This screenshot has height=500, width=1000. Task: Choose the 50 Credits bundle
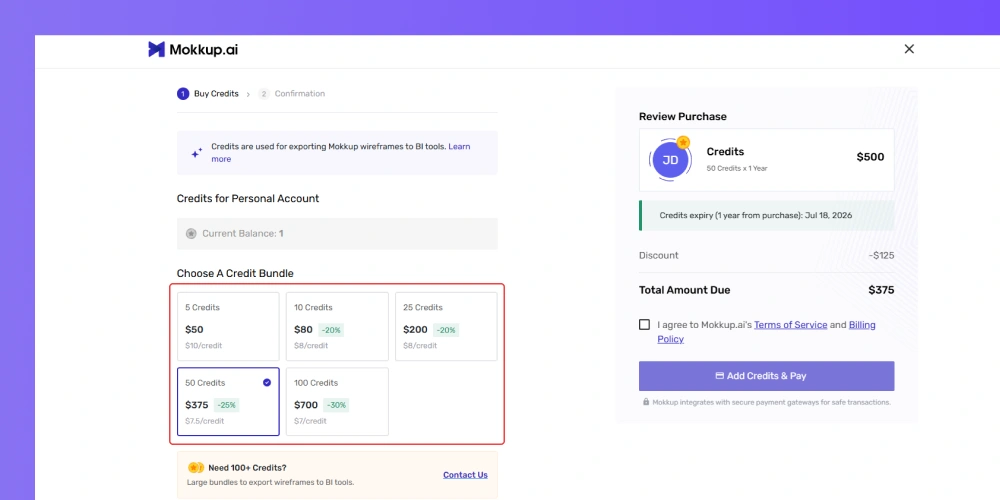228,402
